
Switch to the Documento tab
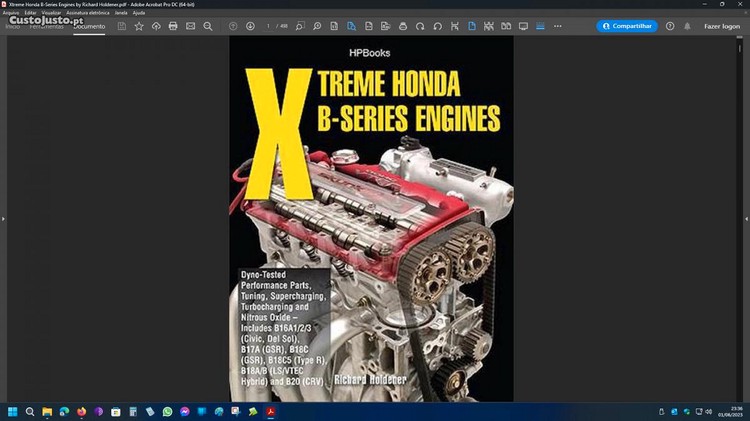(x=89, y=26)
